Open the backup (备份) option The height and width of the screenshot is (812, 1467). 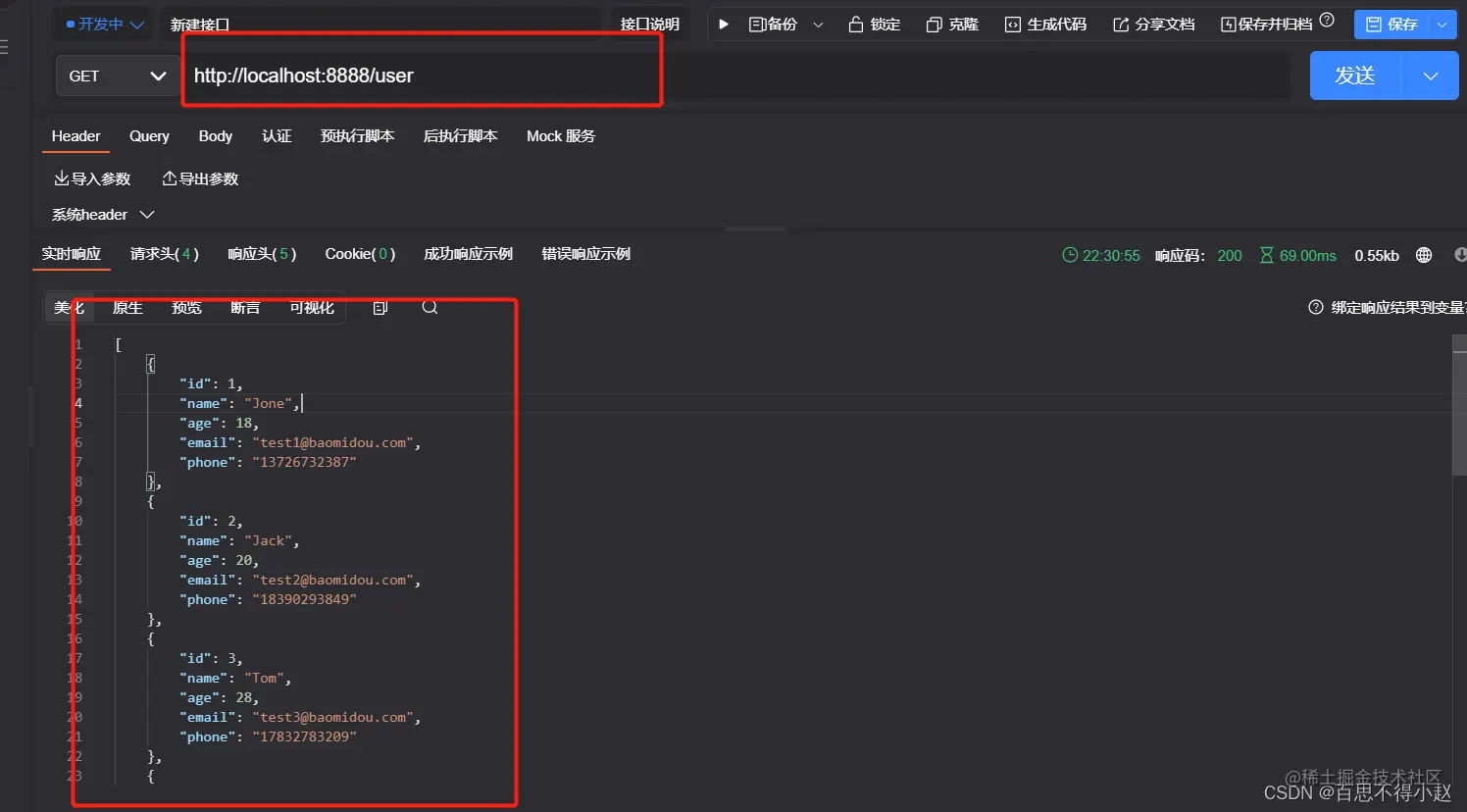(773, 25)
